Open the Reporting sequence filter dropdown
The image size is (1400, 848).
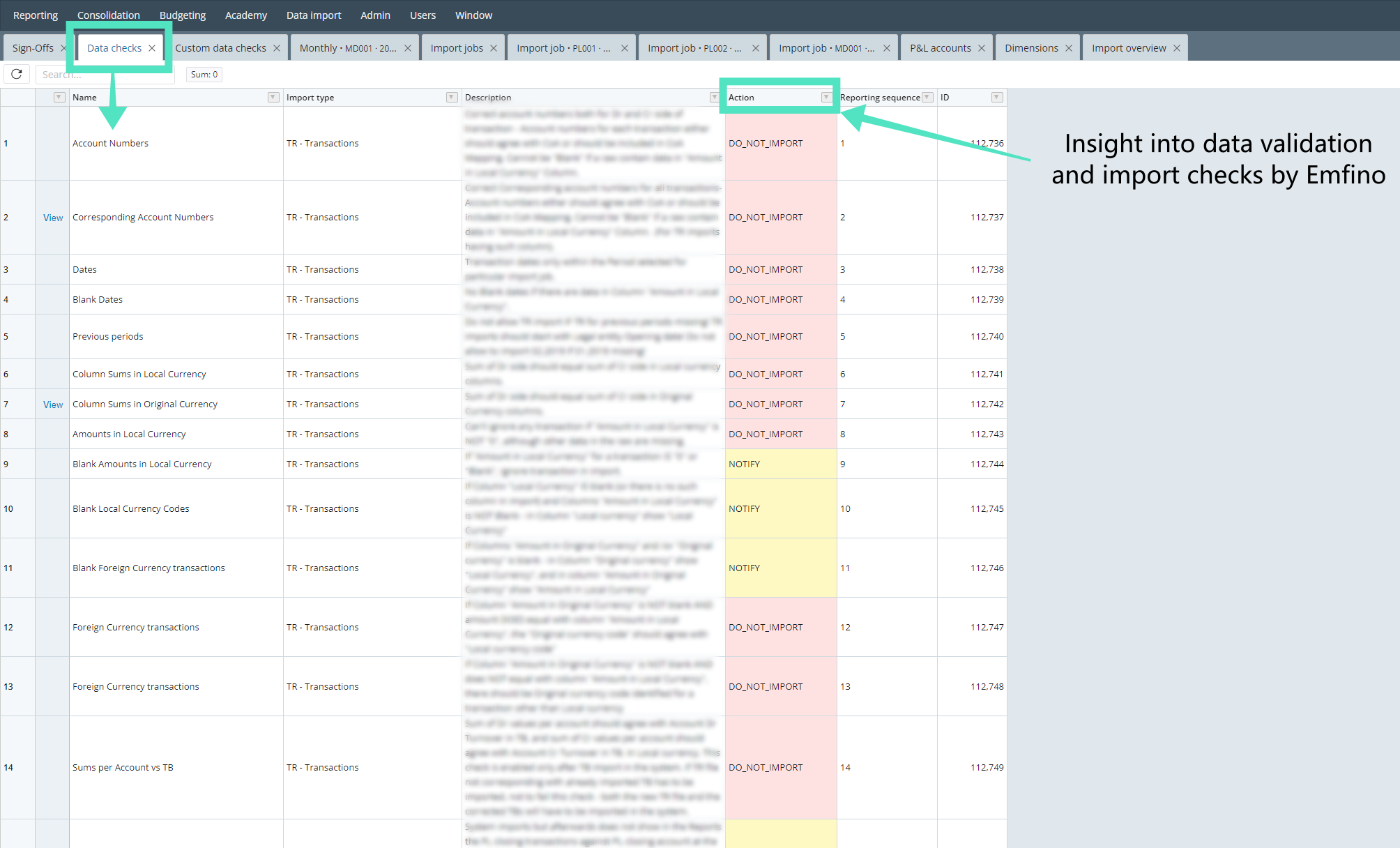pyautogui.click(x=927, y=98)
